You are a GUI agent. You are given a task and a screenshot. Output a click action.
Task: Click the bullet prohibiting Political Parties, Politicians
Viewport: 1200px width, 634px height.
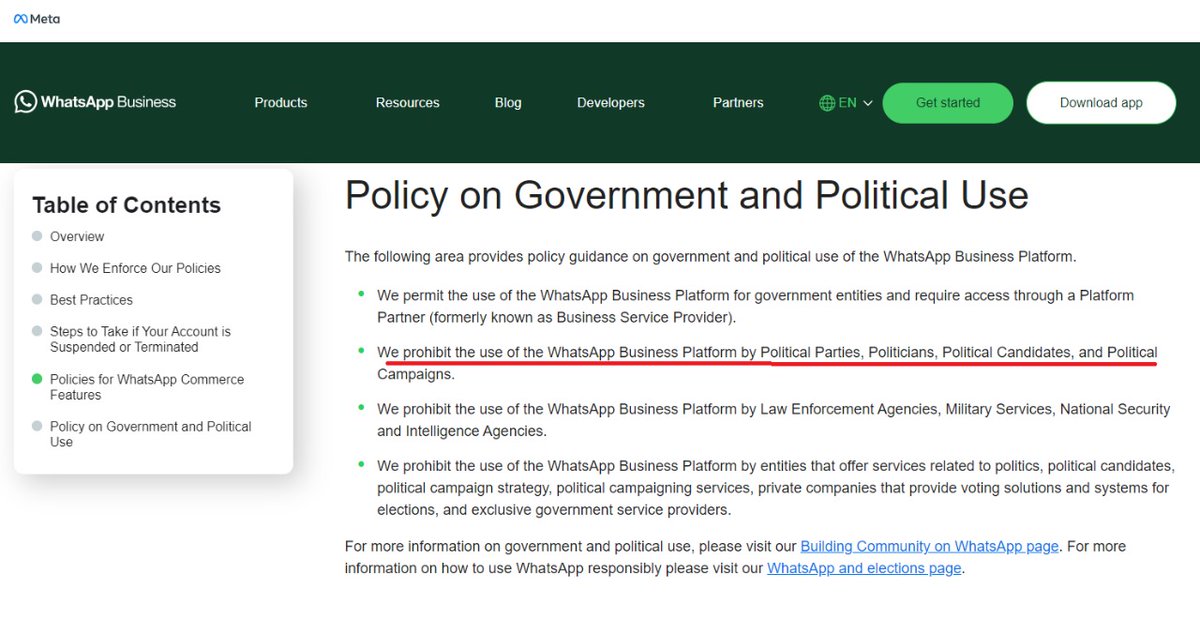767,363
